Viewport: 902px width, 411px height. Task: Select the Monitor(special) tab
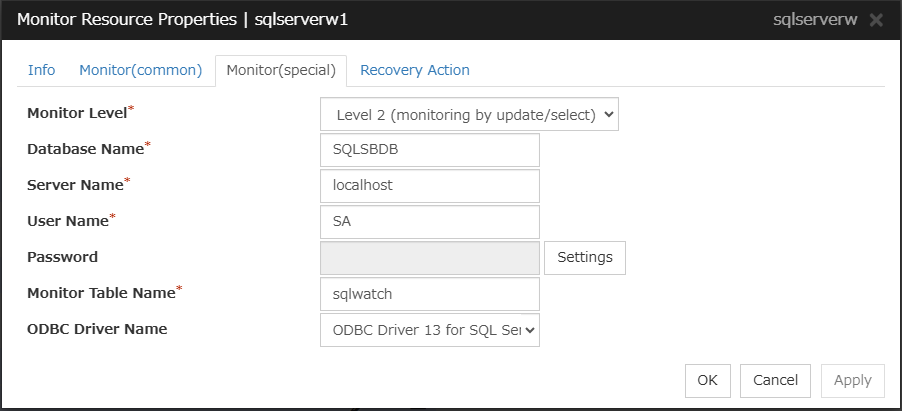pos(280,70)
